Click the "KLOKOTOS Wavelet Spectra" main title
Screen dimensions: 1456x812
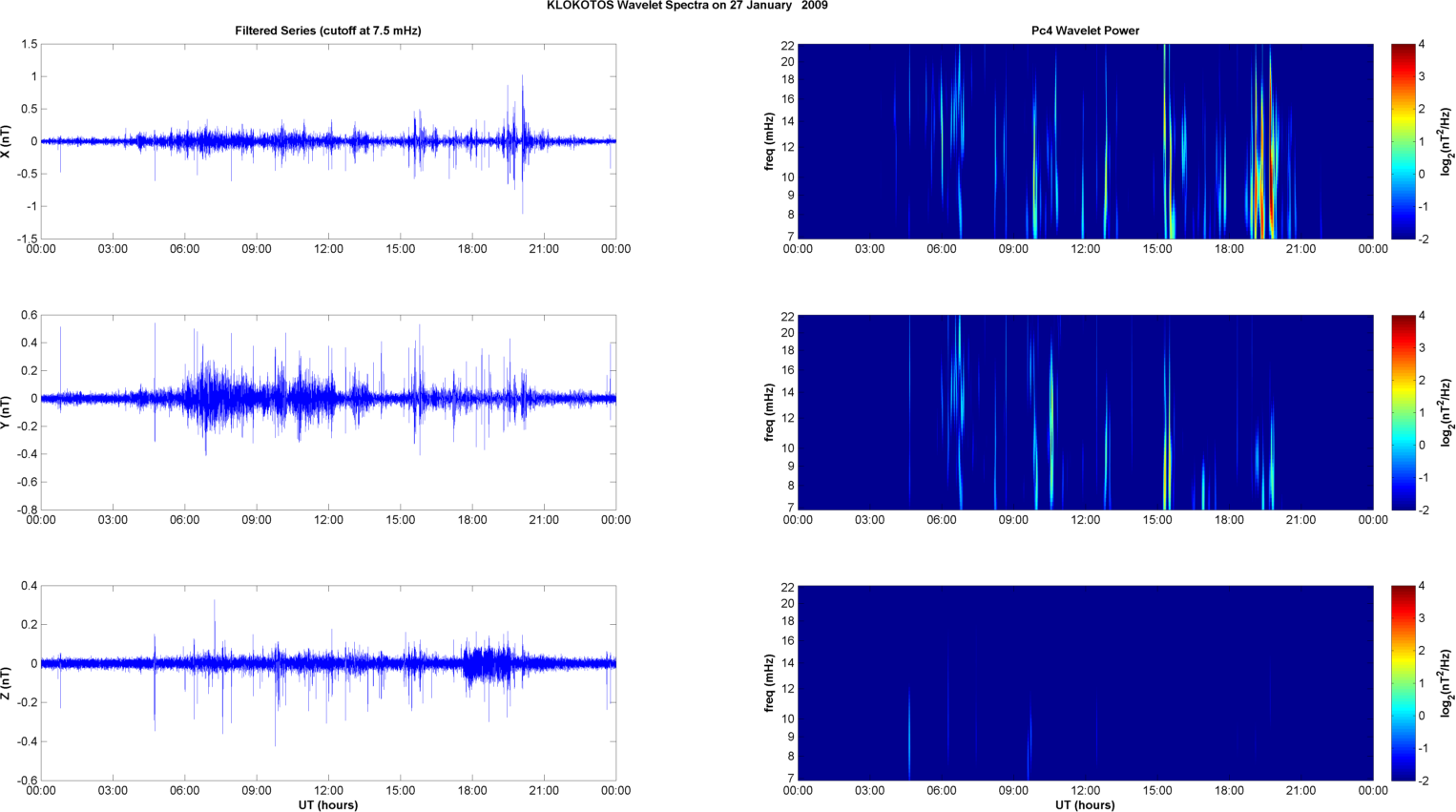tap(687, 6)
